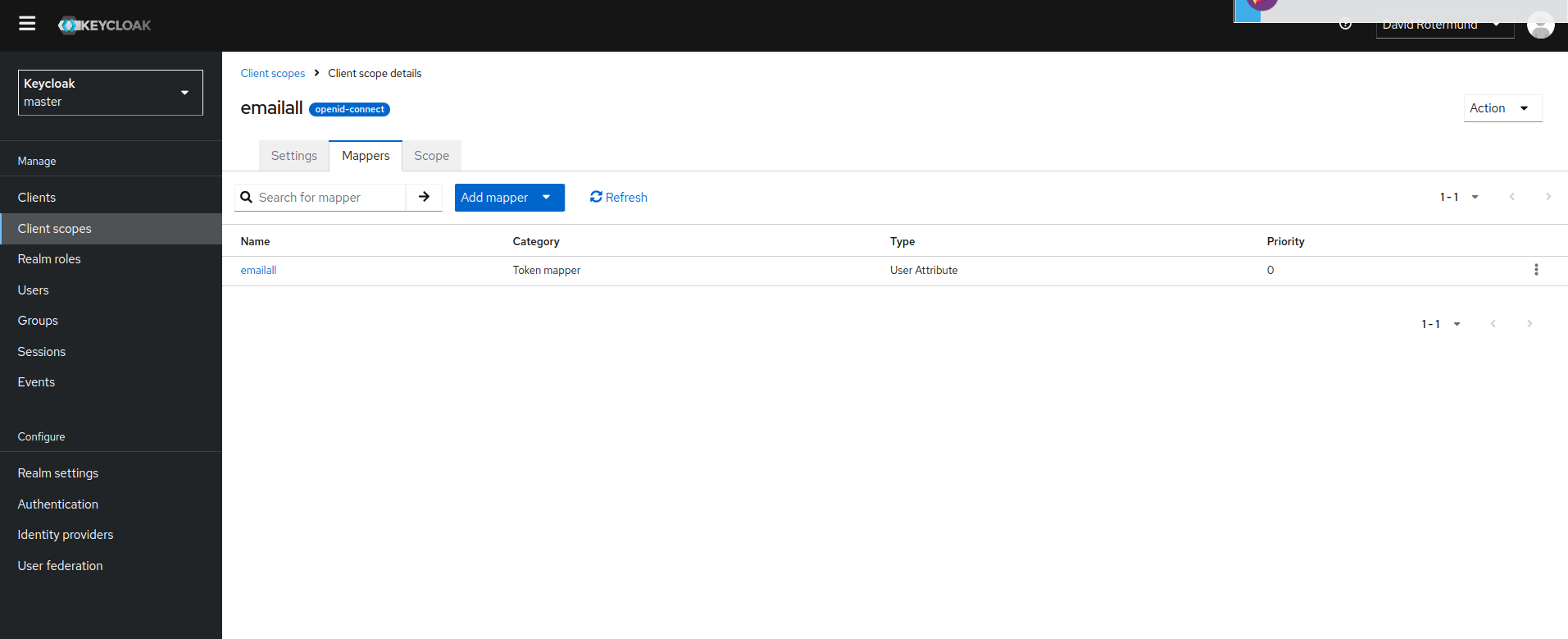Open kebab menu for emailall mapper row
Viewport: 1568px width, 639px height.
[x=1536, y=270]
